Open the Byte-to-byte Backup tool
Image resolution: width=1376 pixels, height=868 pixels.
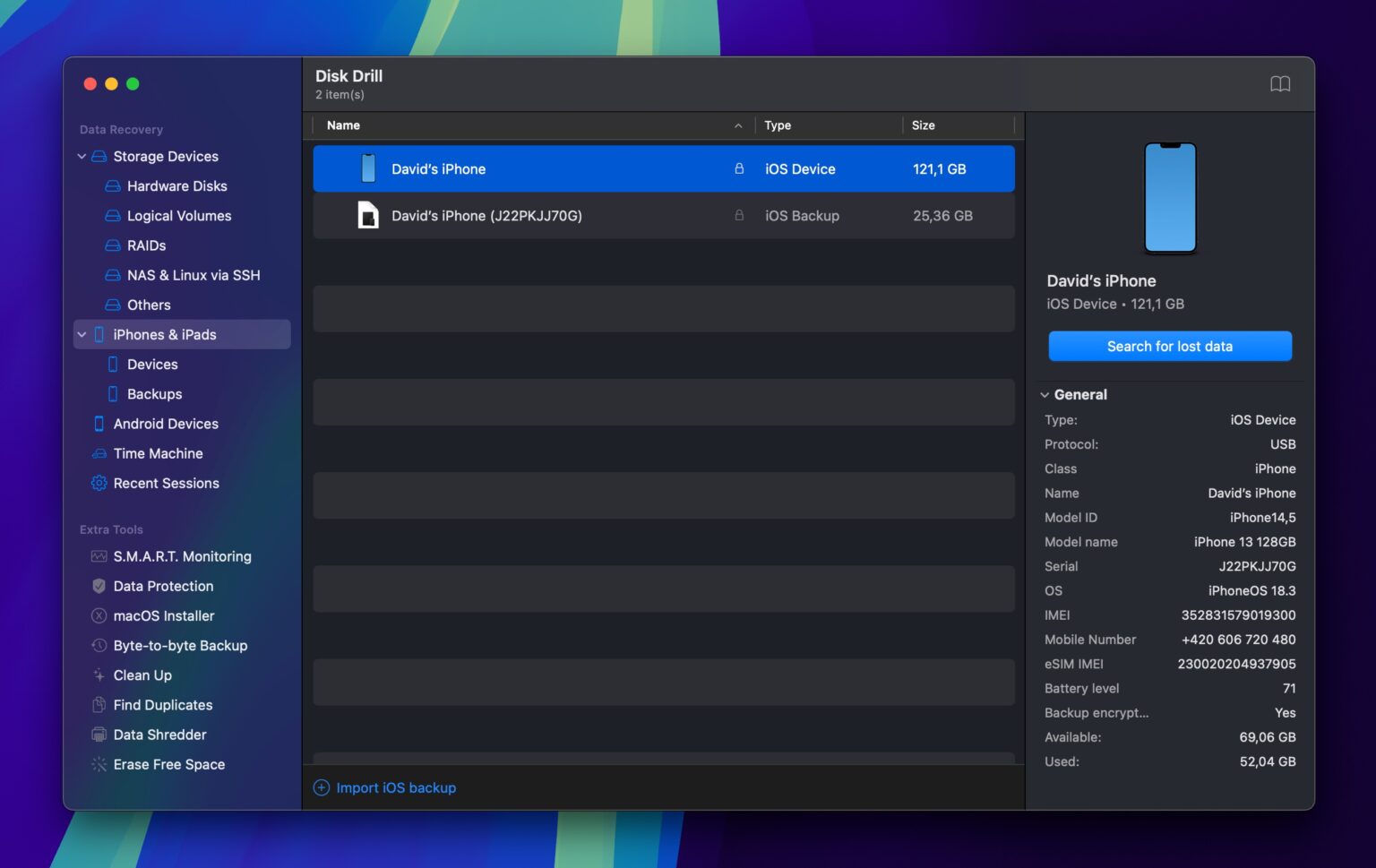(x=180, y=645)
